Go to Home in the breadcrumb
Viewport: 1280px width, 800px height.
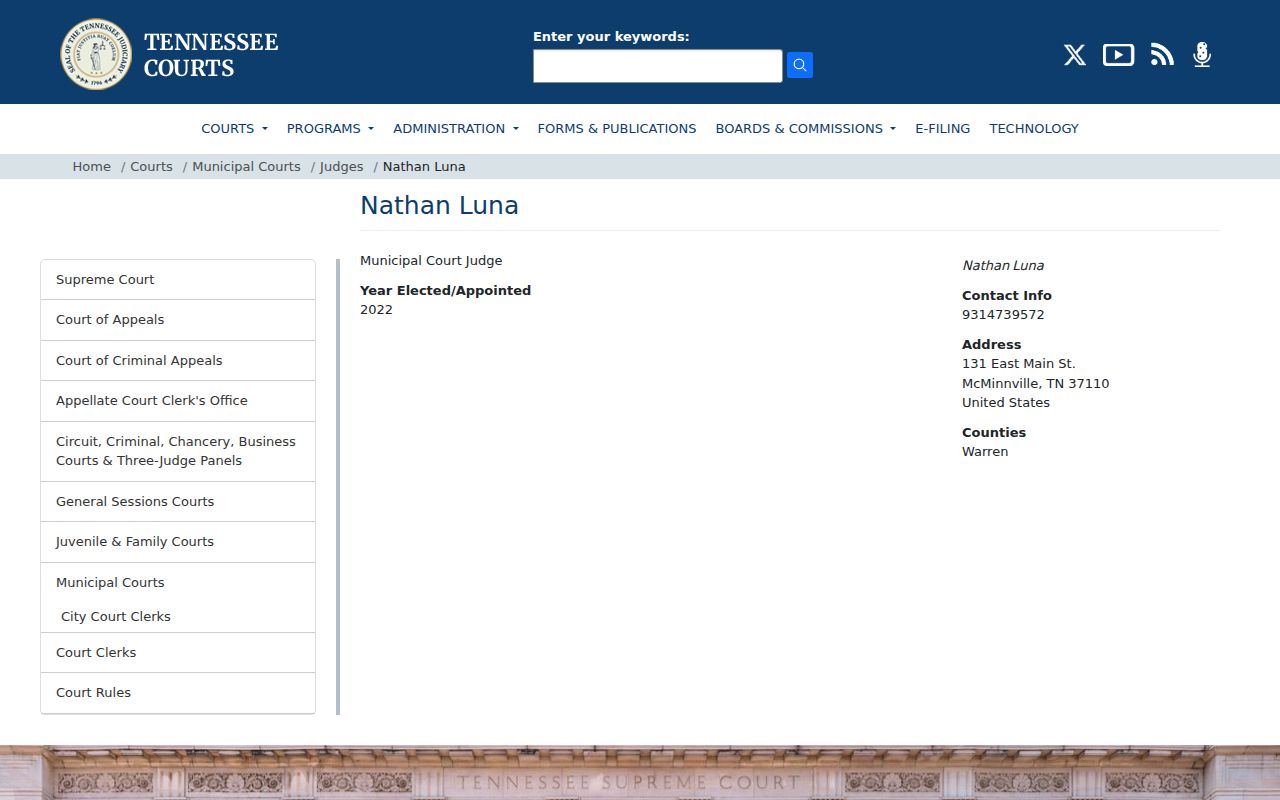(92, 167)
